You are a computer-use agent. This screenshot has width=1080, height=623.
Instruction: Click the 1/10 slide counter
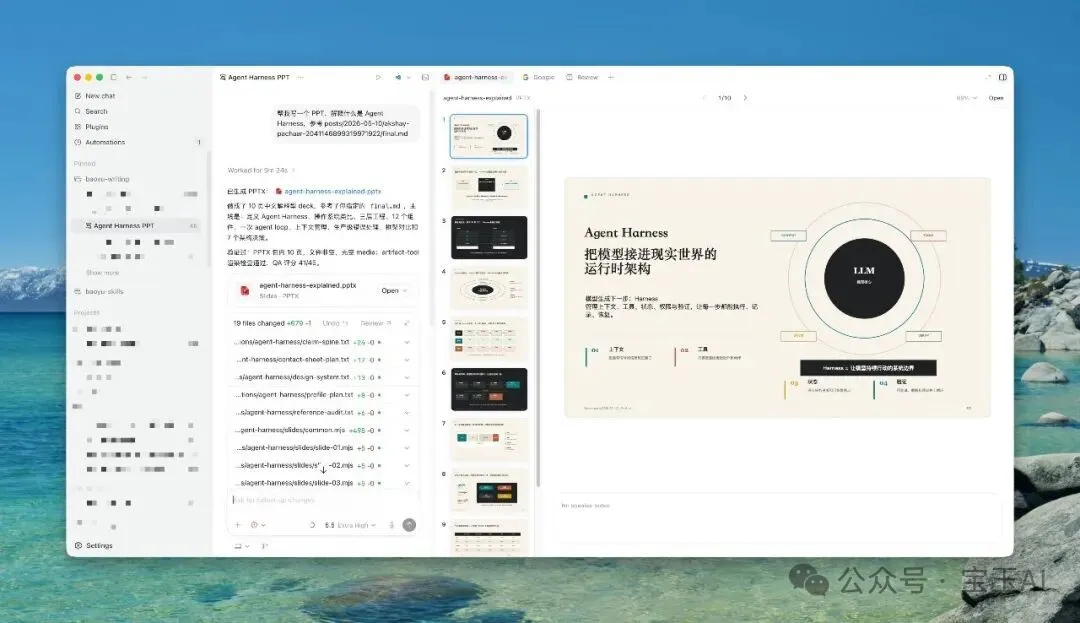[725, 98]
